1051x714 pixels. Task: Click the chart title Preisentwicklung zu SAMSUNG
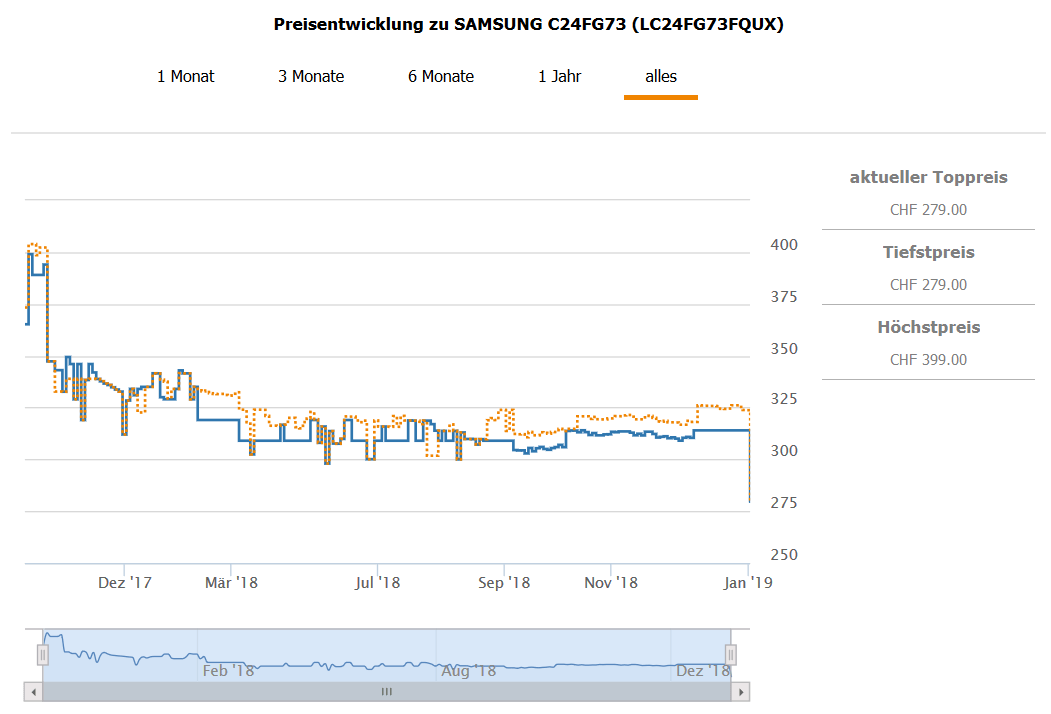528,25
